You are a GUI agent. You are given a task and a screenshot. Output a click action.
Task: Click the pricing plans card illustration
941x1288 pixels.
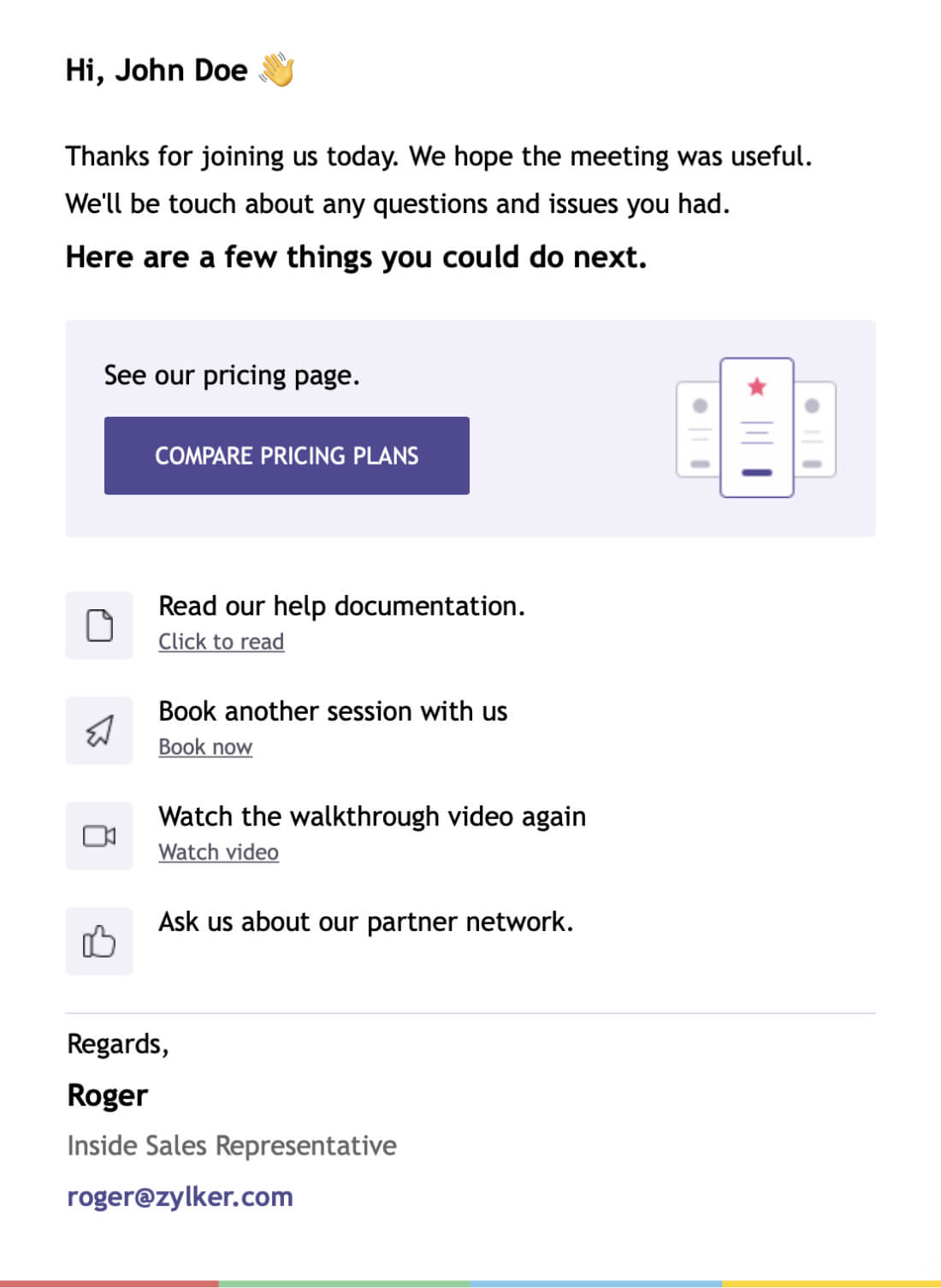pos(756,428)
